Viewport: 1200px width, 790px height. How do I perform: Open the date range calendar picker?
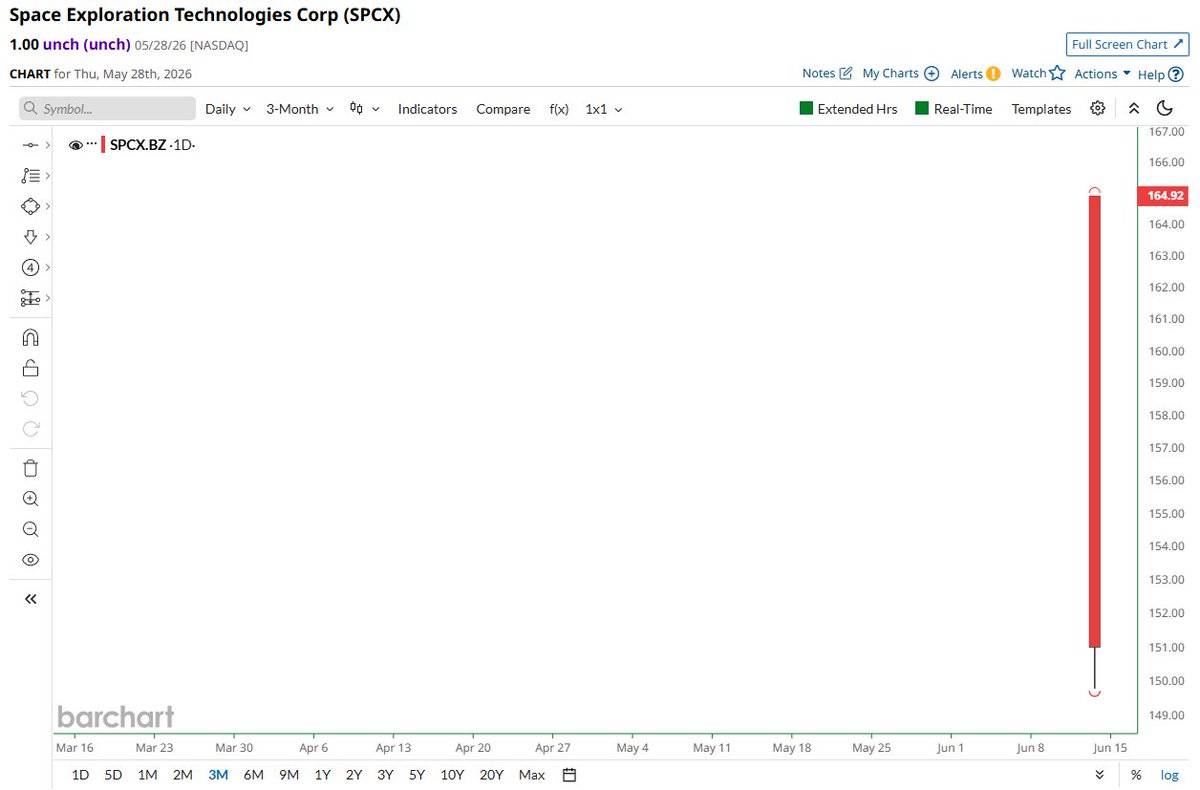pyautogui.click(x=569, y=775)
